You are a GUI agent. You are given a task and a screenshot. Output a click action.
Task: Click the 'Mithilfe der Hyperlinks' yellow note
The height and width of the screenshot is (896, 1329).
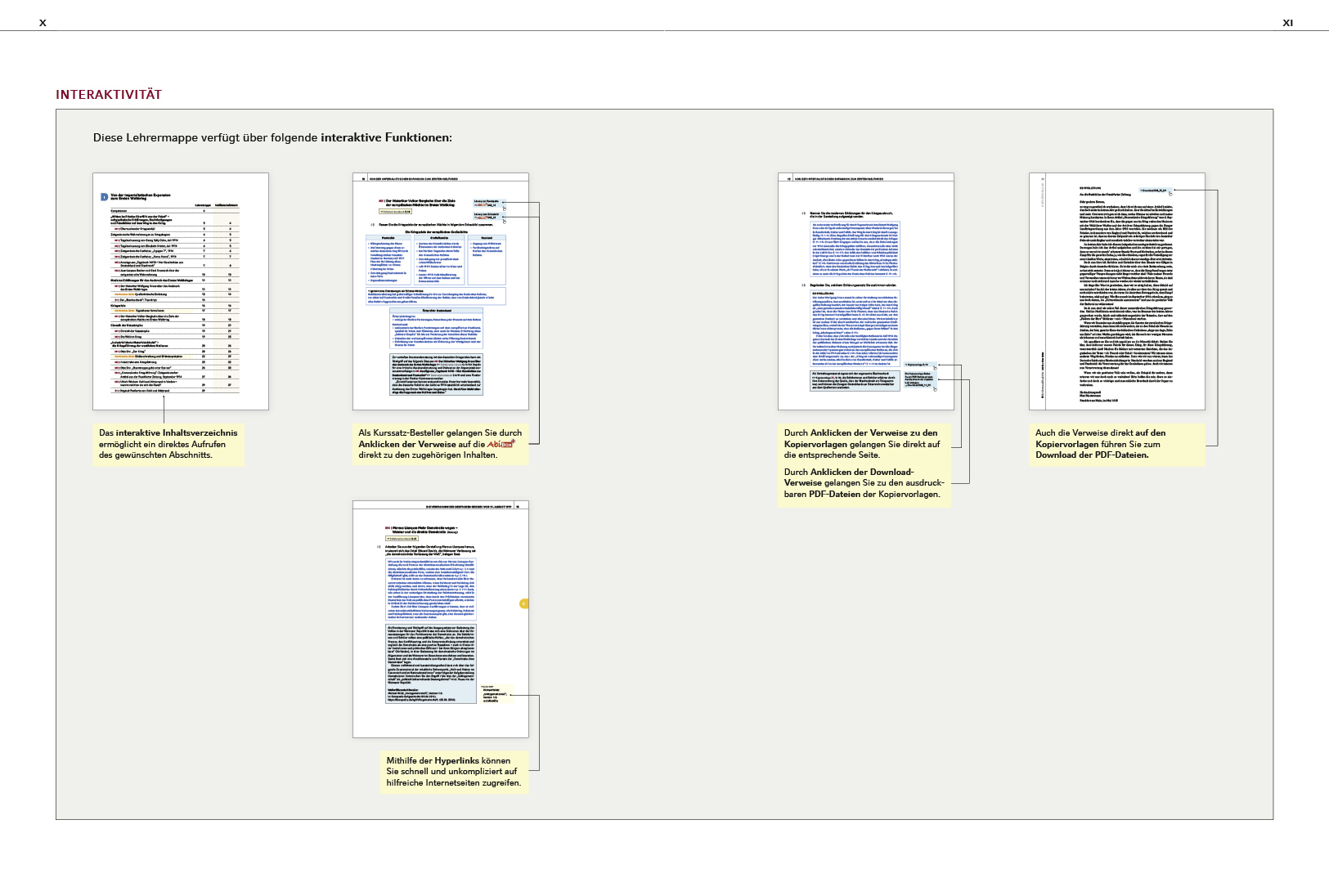point(454,772)
